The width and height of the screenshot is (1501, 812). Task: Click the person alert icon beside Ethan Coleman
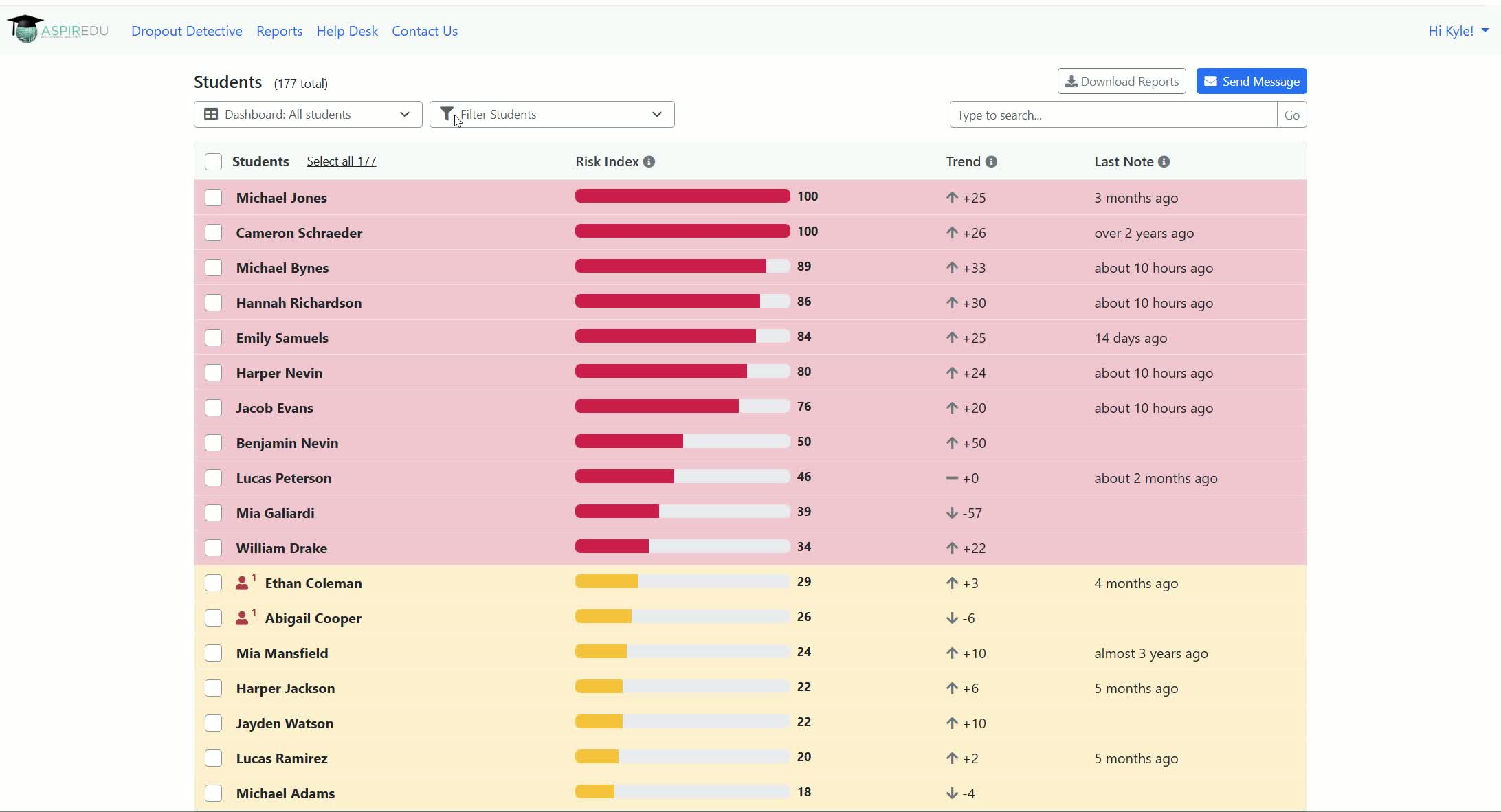coord(245,583)
